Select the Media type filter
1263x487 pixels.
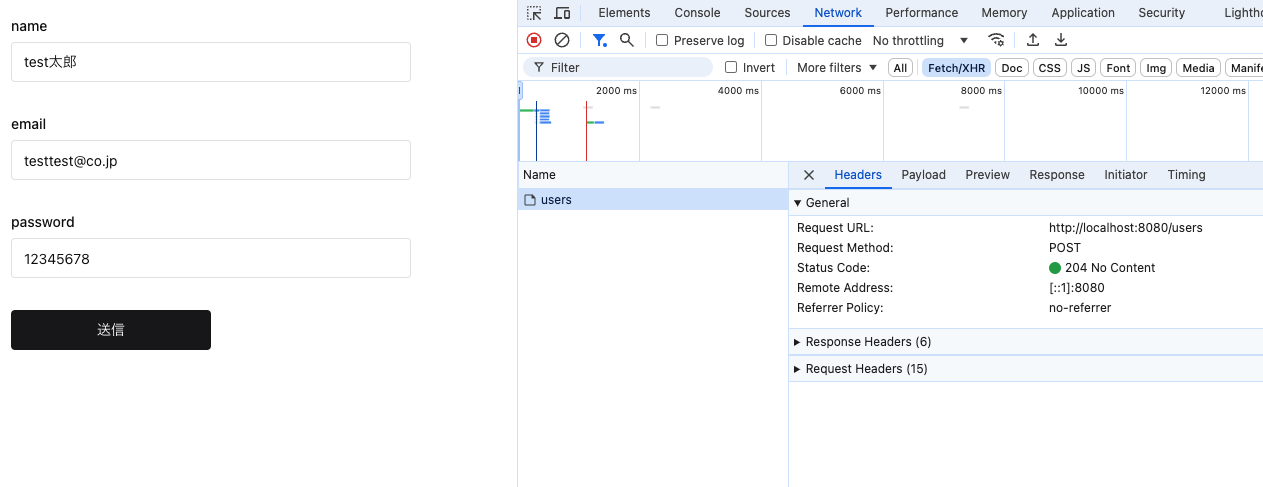[x=1198, y=68]
